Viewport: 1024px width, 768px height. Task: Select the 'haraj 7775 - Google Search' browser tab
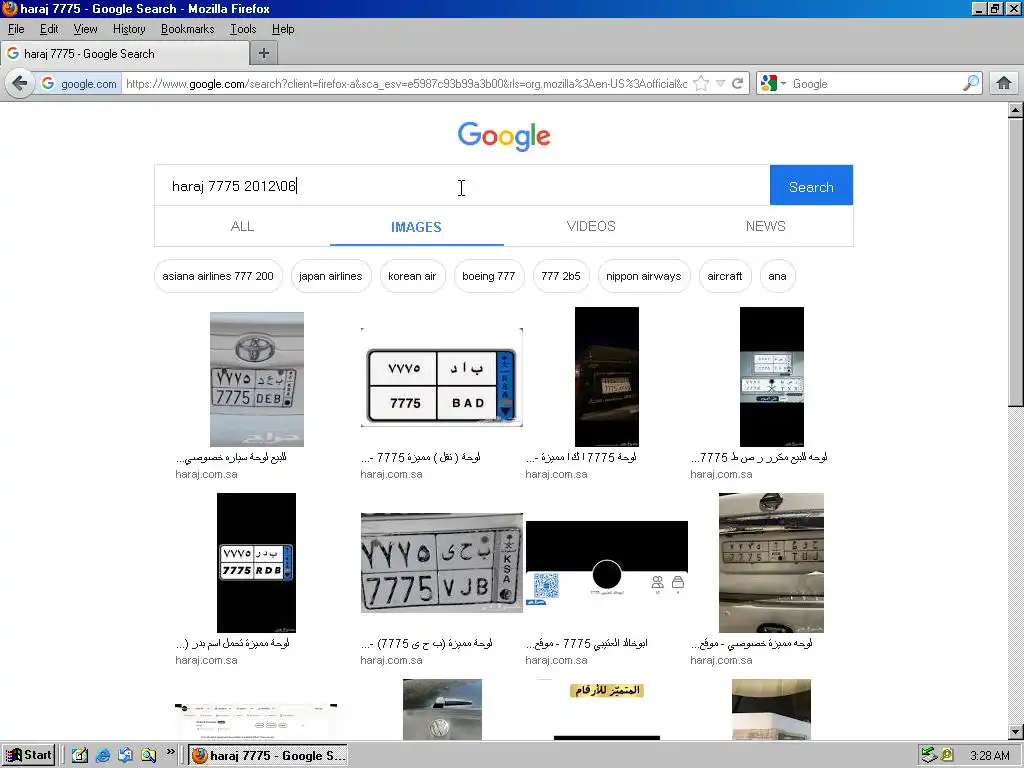(124, 54)
